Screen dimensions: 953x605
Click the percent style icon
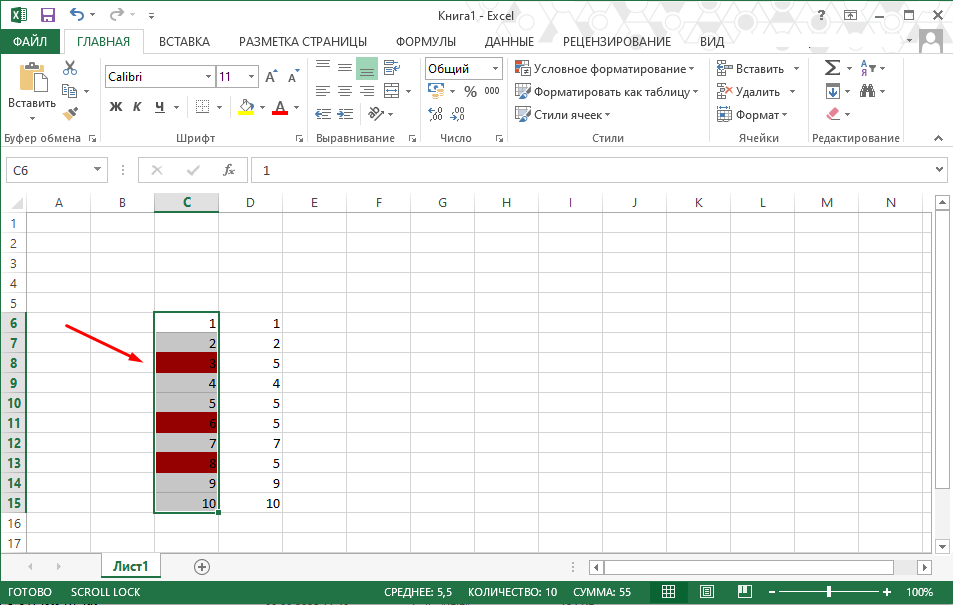pos(470,92)
